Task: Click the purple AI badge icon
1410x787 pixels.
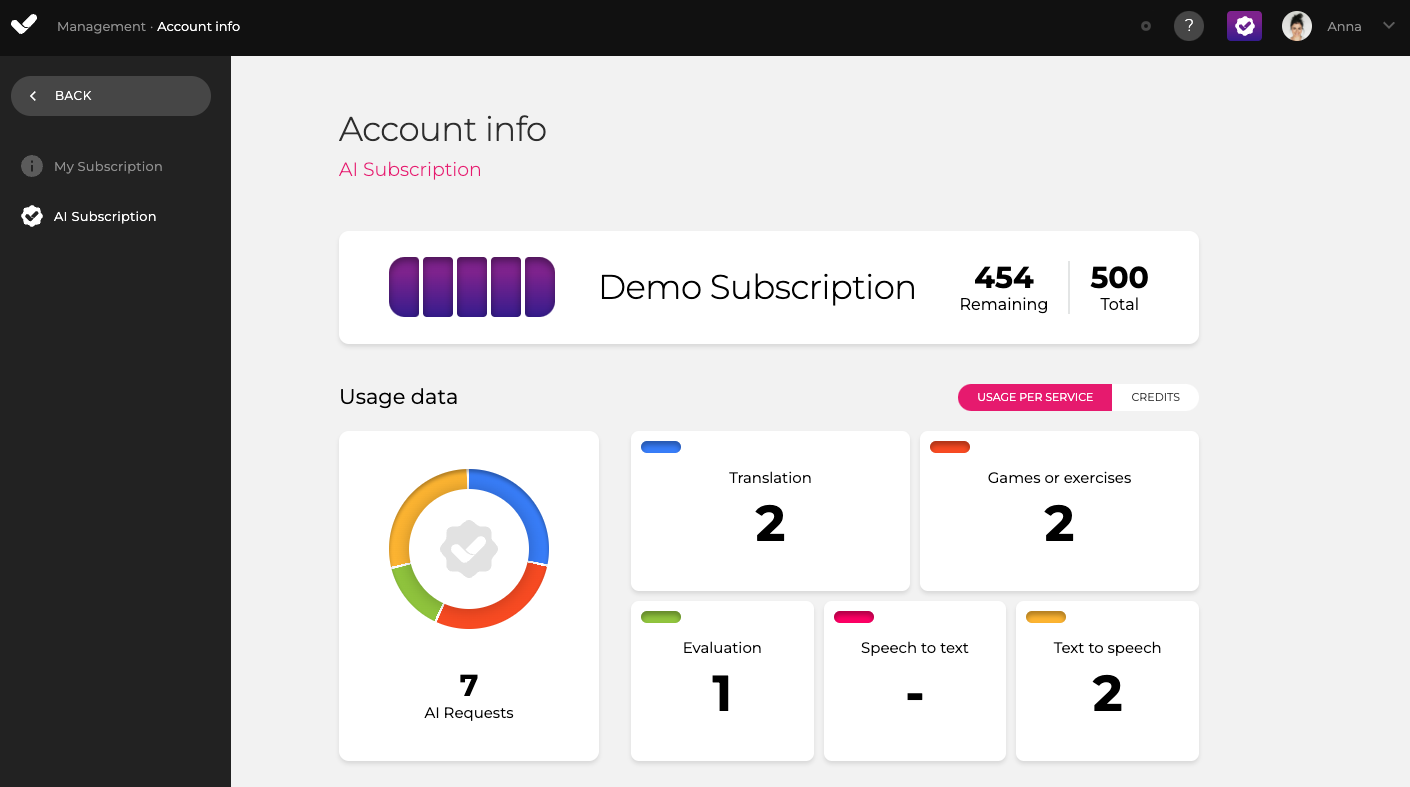Action: (1244, 26)
